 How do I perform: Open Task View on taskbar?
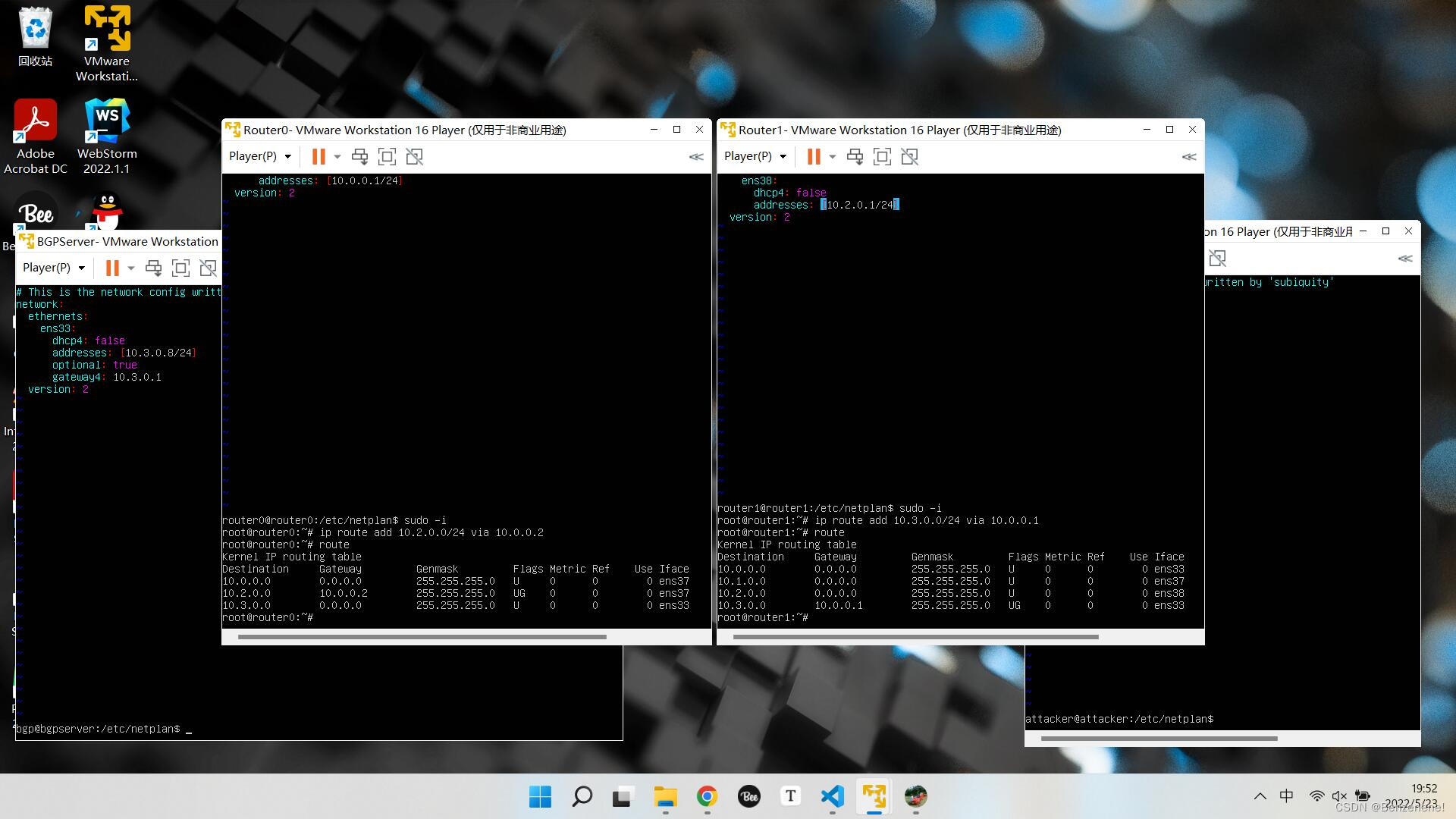(623, 796)
